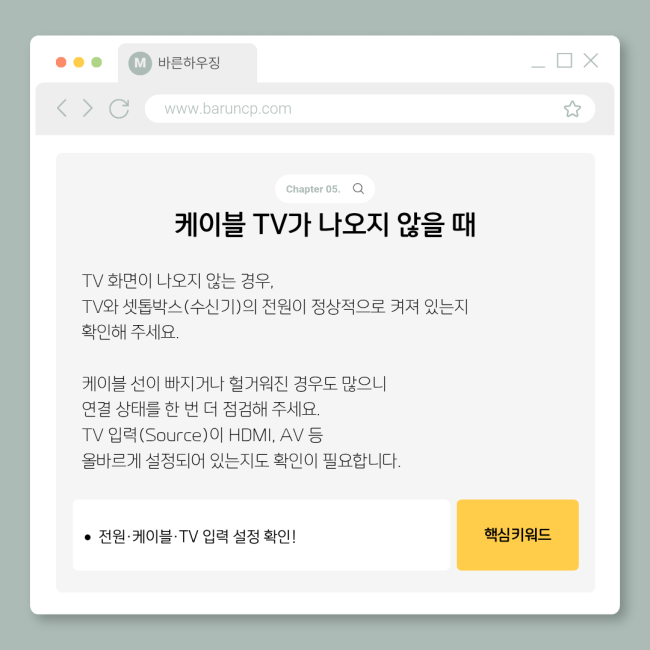The height and width of the screenshot is (650, 650).
Task: Click the green traffic-light dot
Action: tap(97, 62)
